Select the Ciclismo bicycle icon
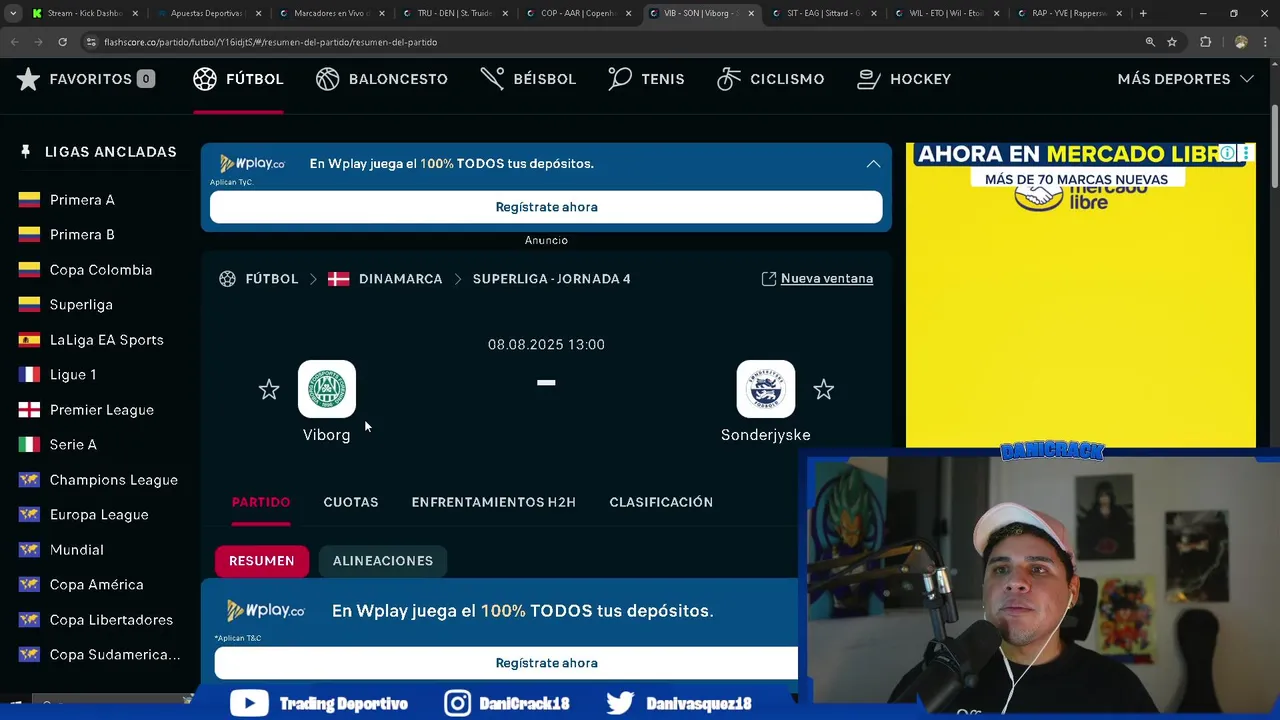 tap(729, 79)
